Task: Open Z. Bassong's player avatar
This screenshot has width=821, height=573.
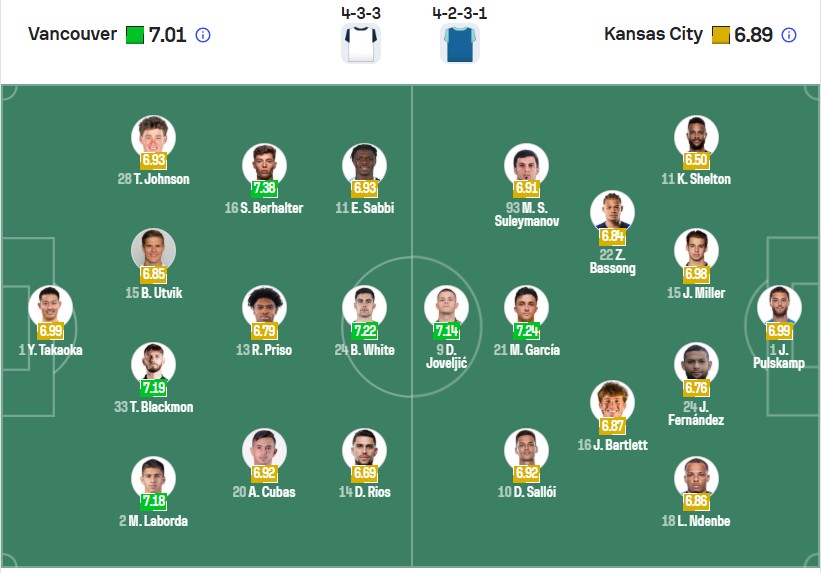Action: click(612, 212)
